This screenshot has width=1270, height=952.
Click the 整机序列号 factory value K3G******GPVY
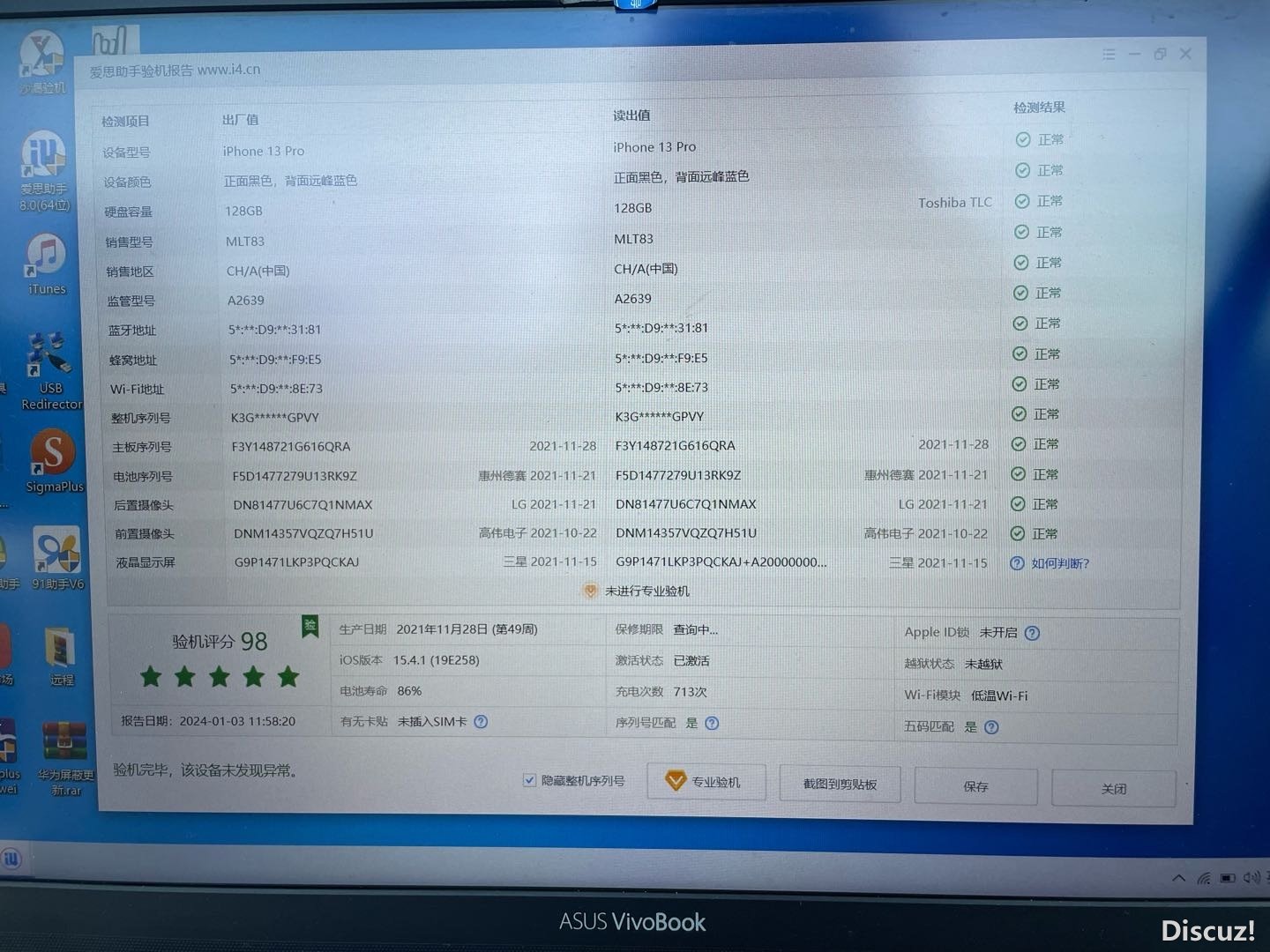click(274, 418)
